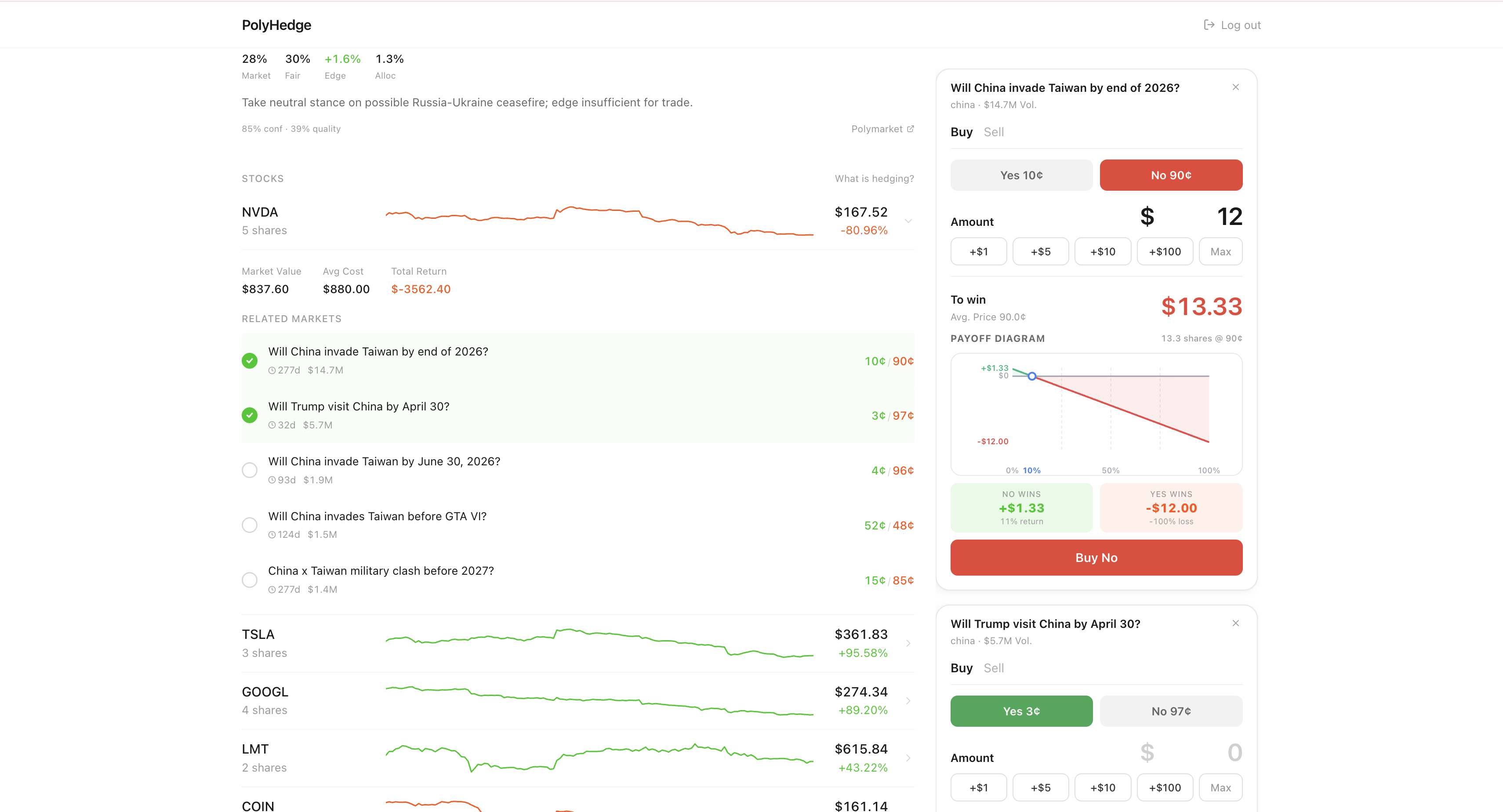Image resolution: width=1503 pixels, height=812 pixels.
Task: Switch to Sell tab in Trump panel
Action: click(x=993, y=668)
